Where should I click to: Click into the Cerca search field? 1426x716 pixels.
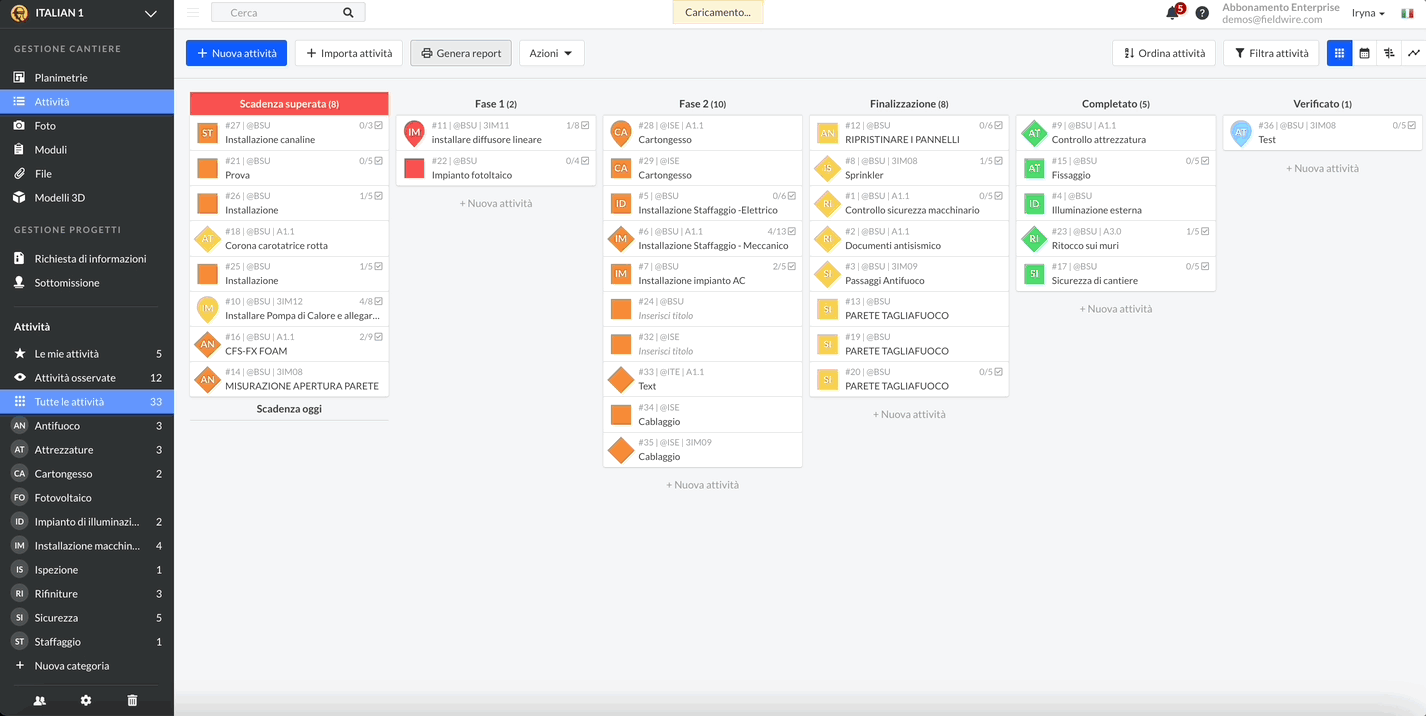pyautogui.click(x=282, y=13)
